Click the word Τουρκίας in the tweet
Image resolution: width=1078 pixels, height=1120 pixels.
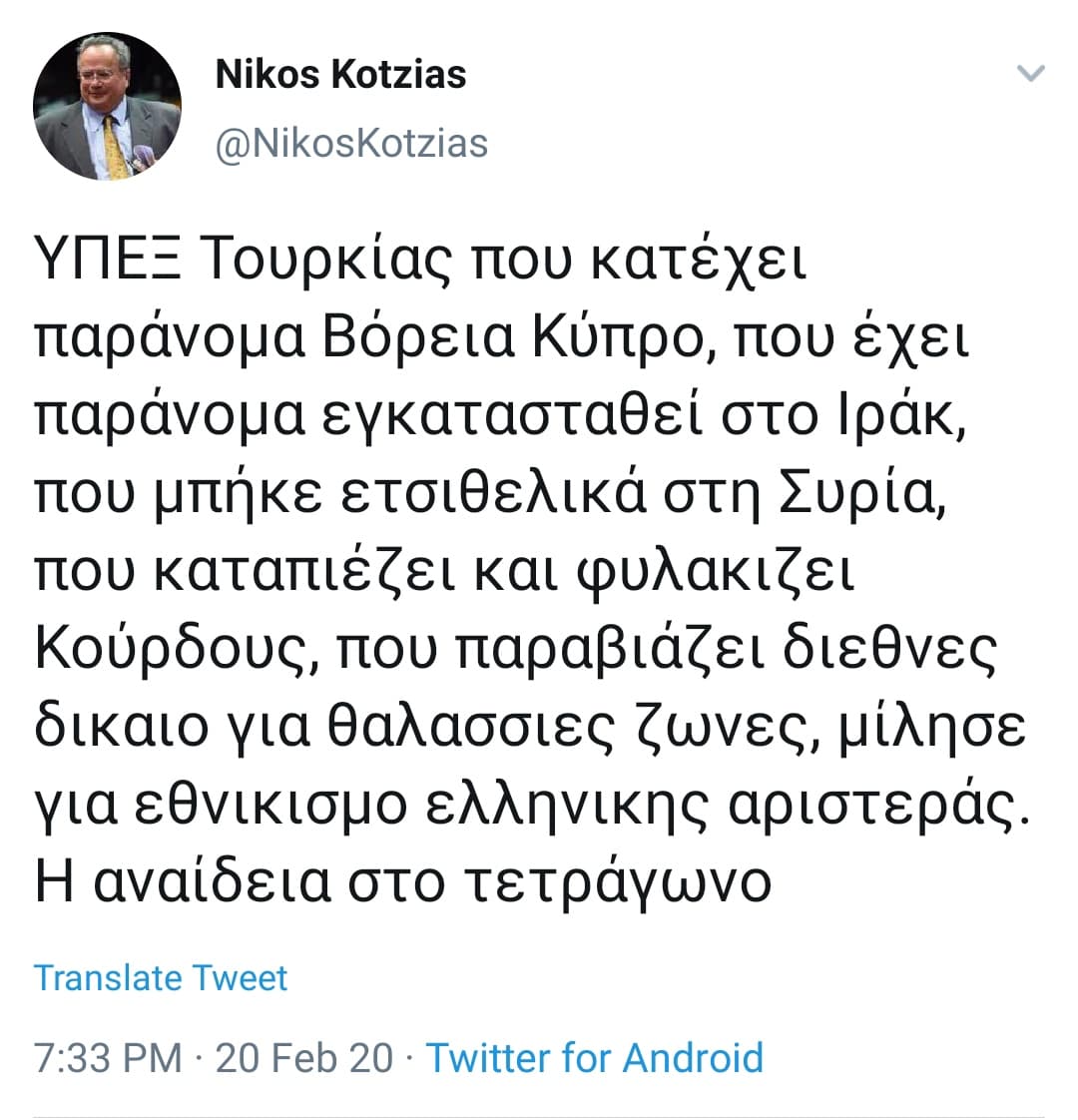pos(315,263)
